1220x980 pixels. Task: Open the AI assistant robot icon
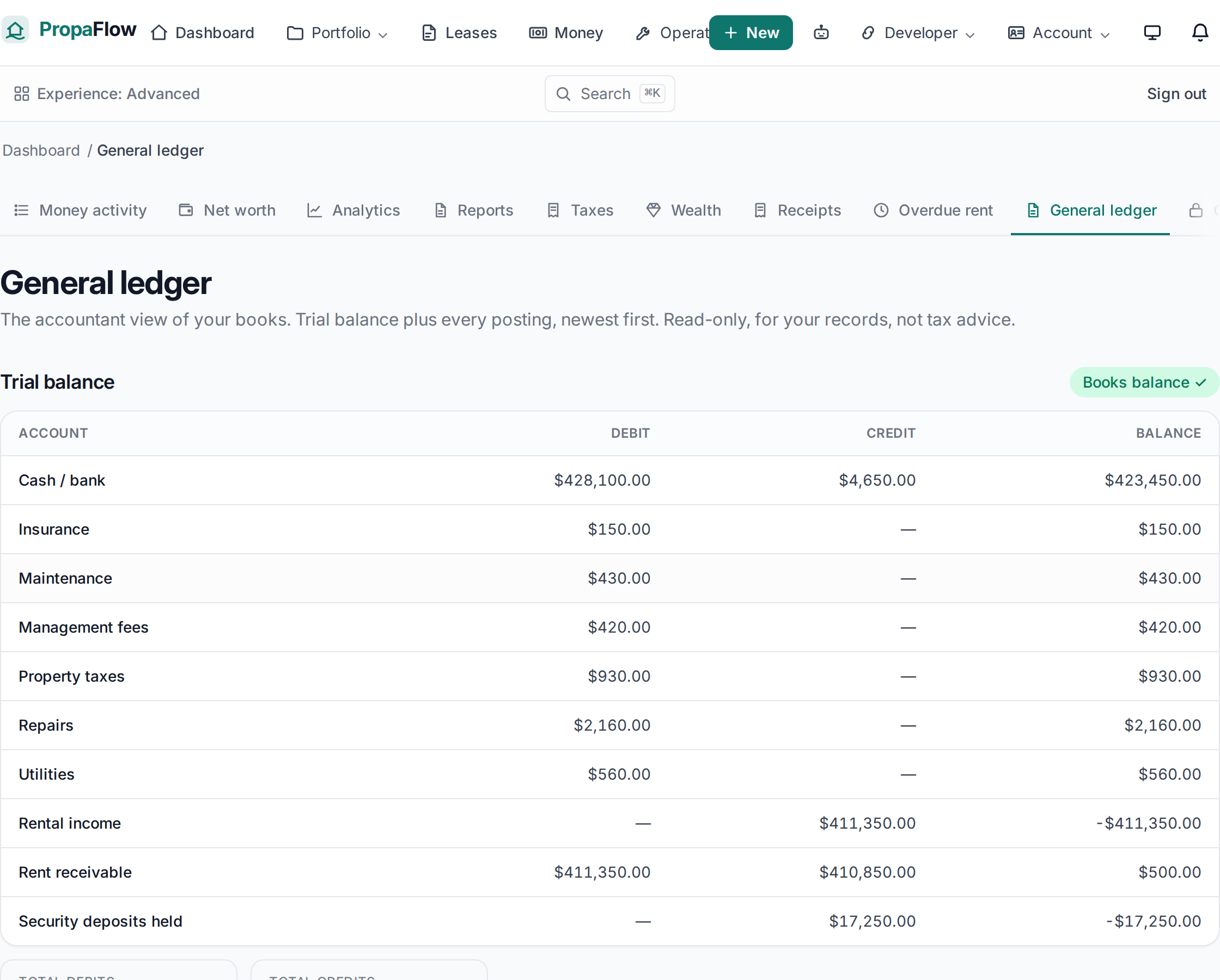point(821,33)
